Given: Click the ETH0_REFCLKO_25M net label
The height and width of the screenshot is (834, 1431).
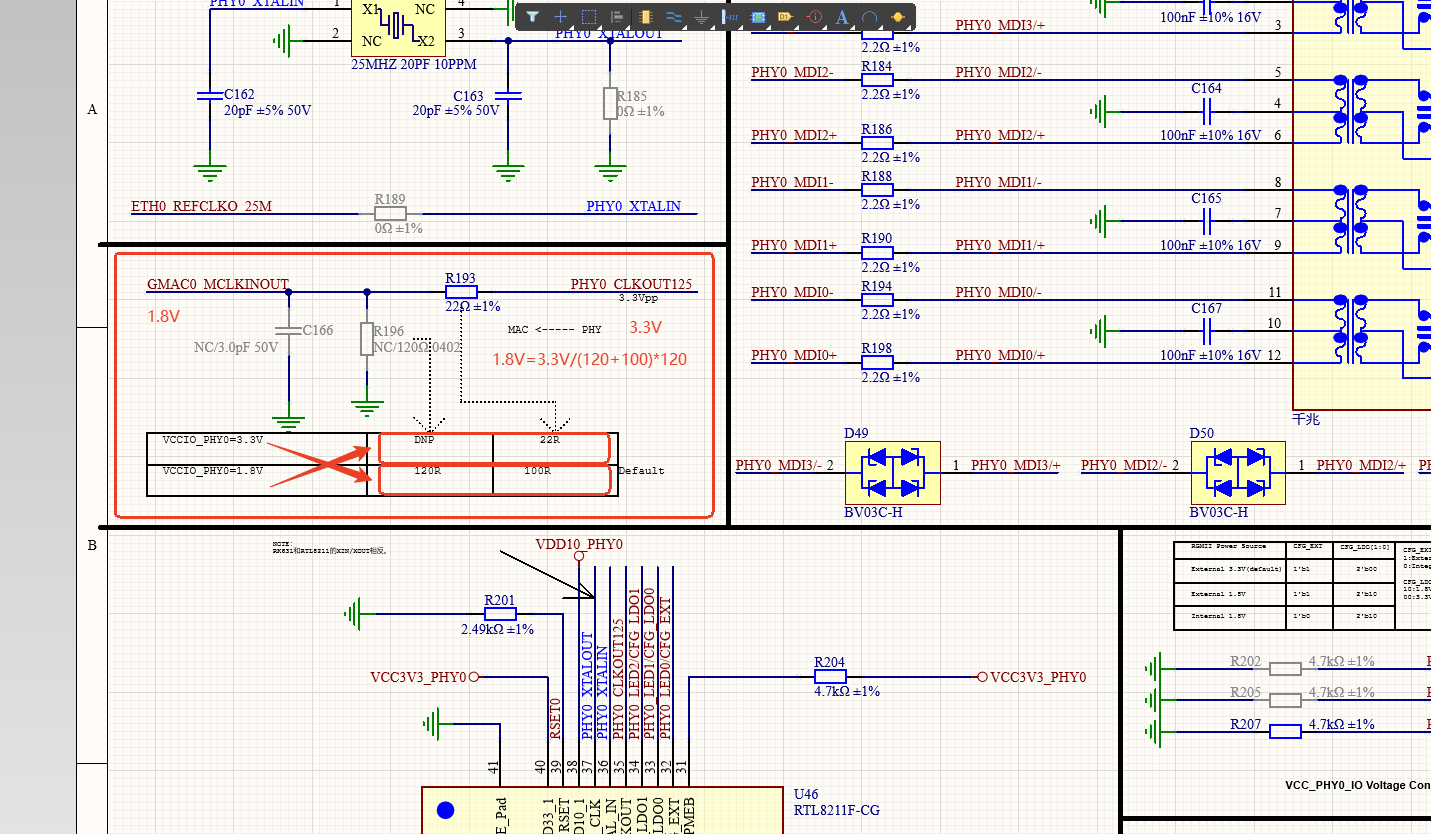Looking at the screenshot, I should pyautogui.click(x=201, y=207).
